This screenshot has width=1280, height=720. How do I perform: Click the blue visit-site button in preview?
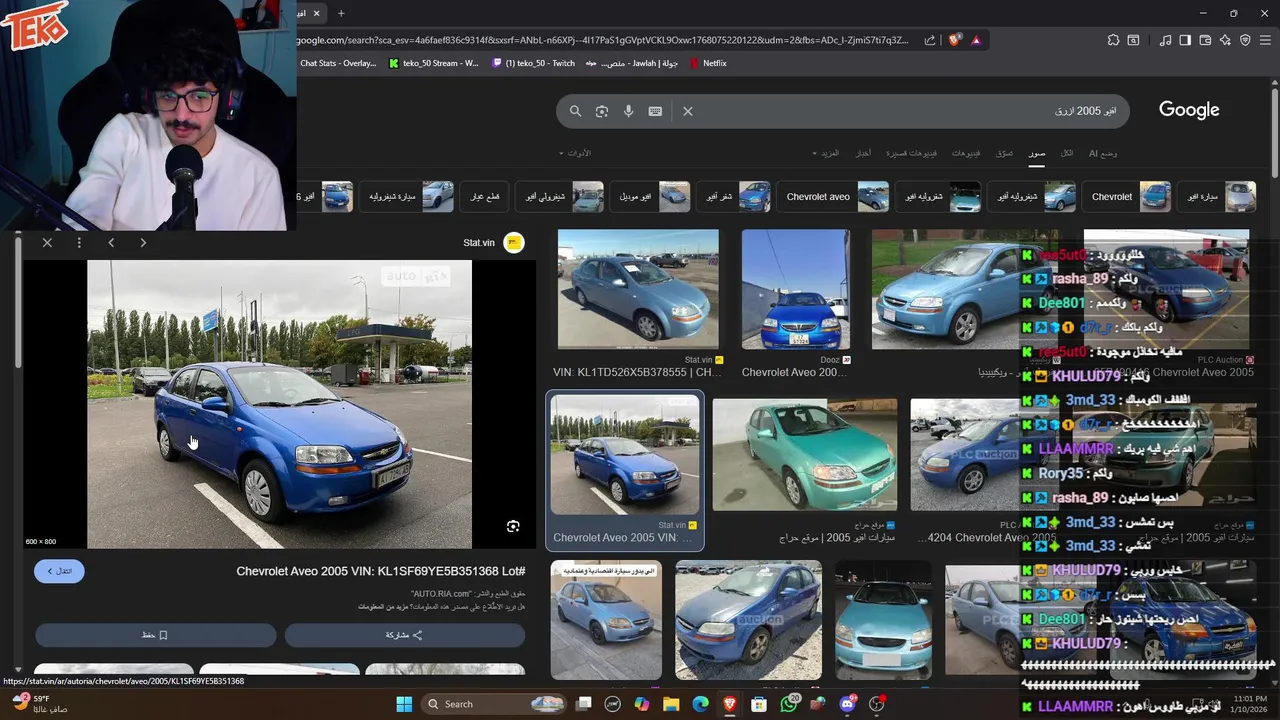59,571
